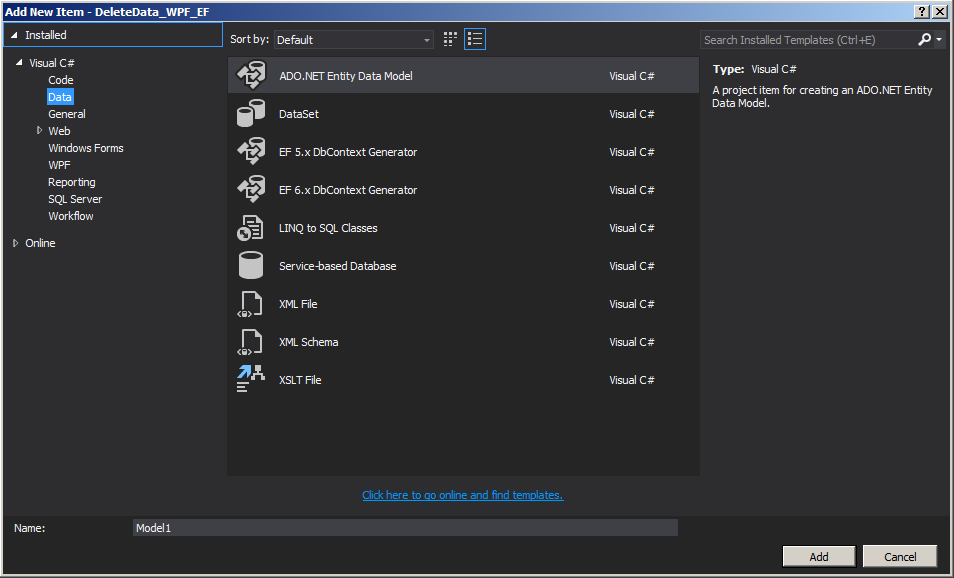The width and height of the screenshot is (954, 578).
Task: Select the EF 6.x DbContext Generator icon
Action: click(250, 190)
